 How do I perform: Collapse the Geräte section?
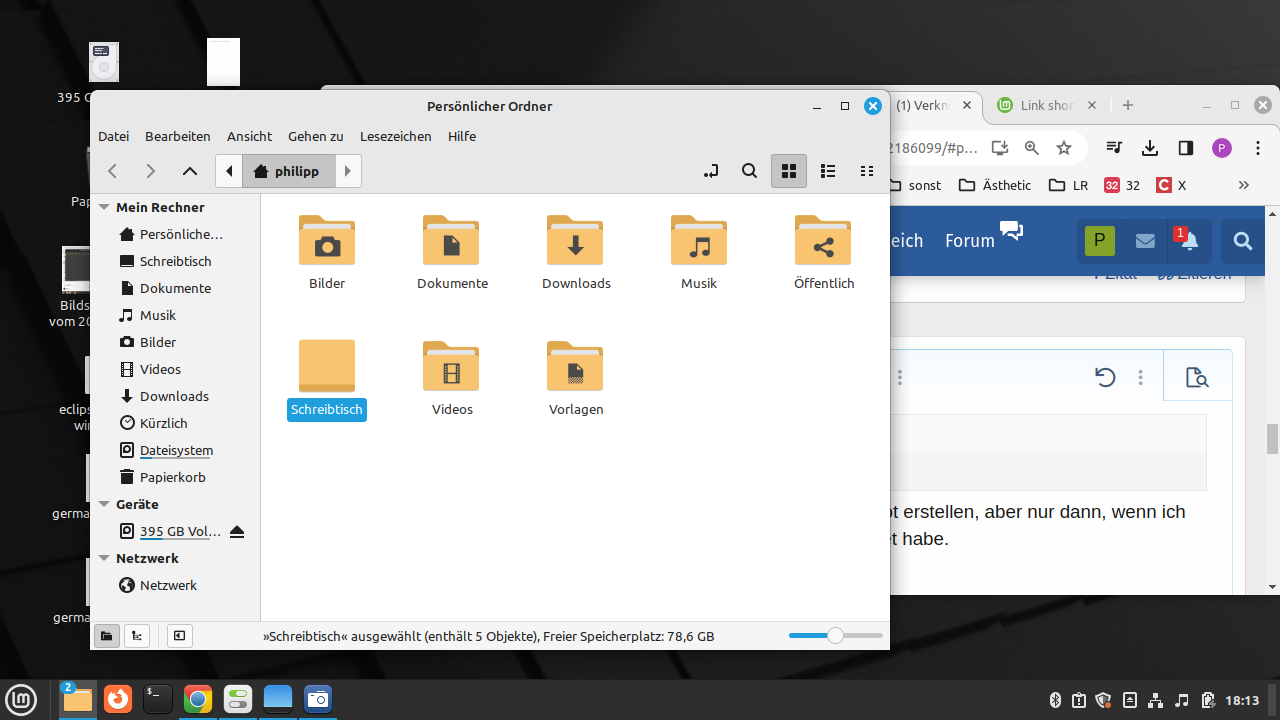104,504
